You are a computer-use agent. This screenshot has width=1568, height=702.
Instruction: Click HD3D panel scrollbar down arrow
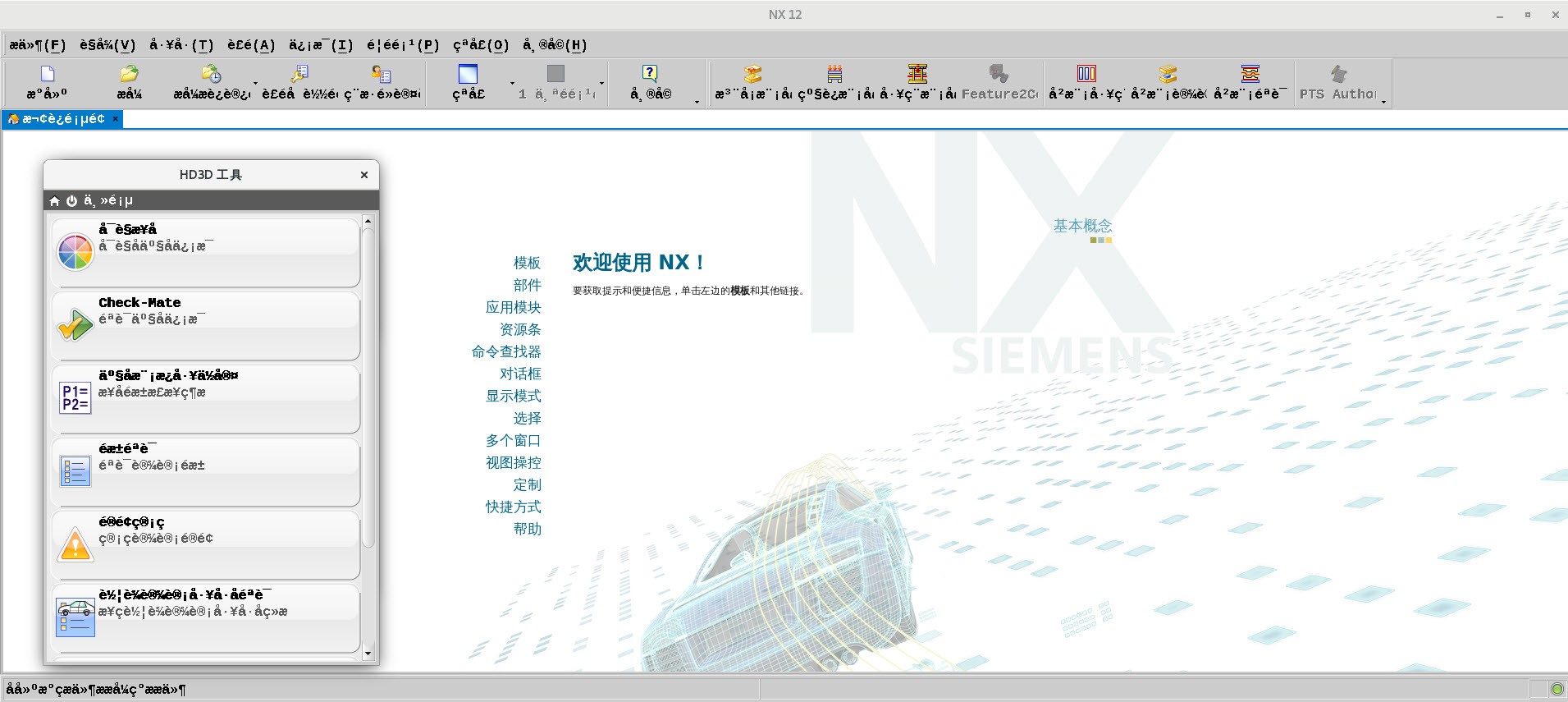tap(368, 654)
